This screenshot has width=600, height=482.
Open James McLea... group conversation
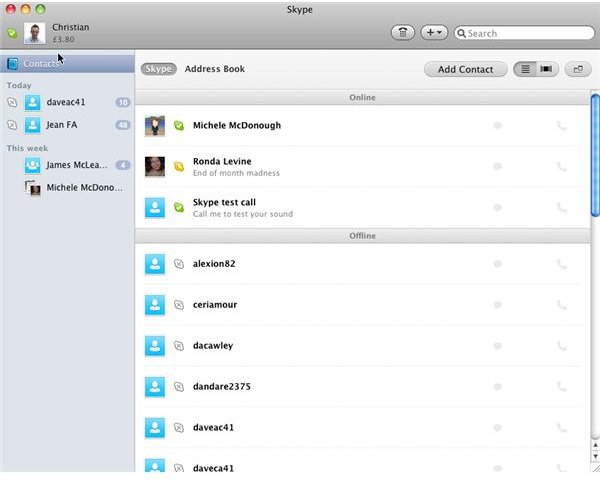click(67, 165)
